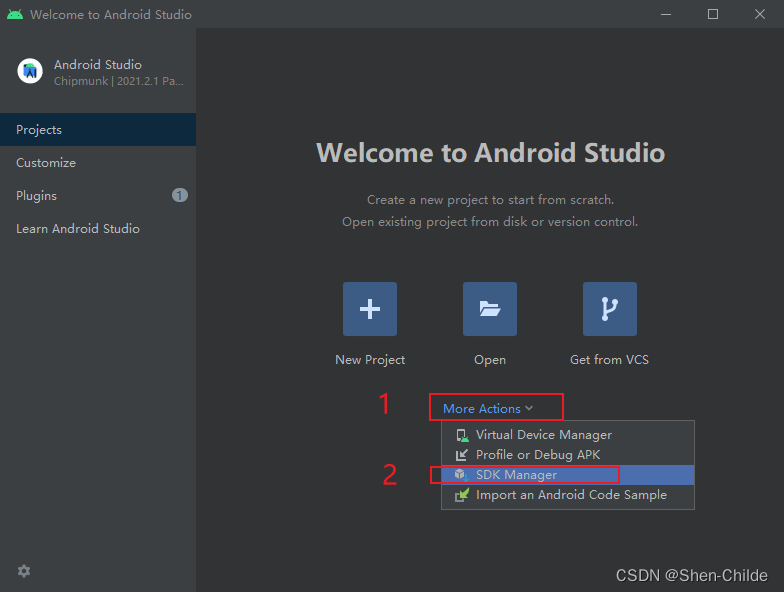The height and width of the screenshot is (592, 784).
Task: Open Learn Android Studio tab
Action: coord(98,228)
